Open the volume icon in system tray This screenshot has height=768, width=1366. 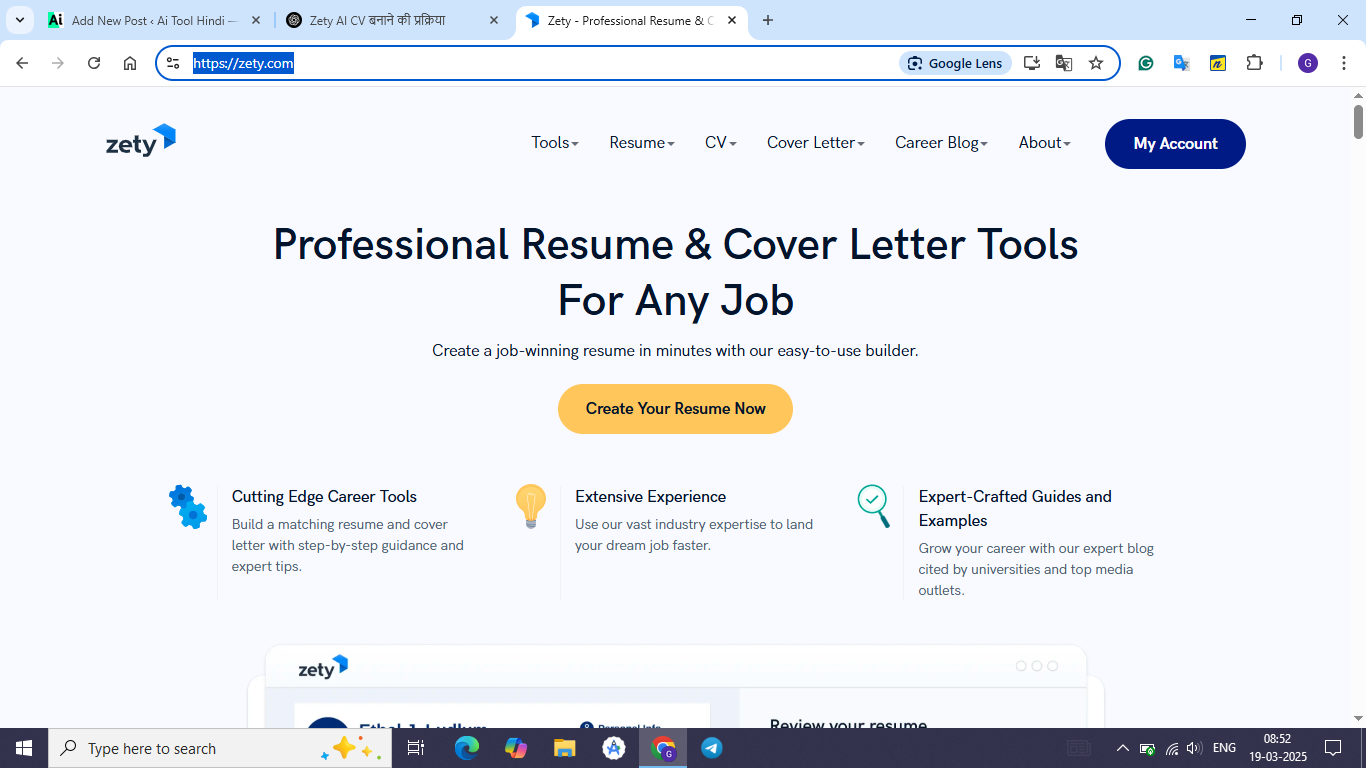point(1194,748)
